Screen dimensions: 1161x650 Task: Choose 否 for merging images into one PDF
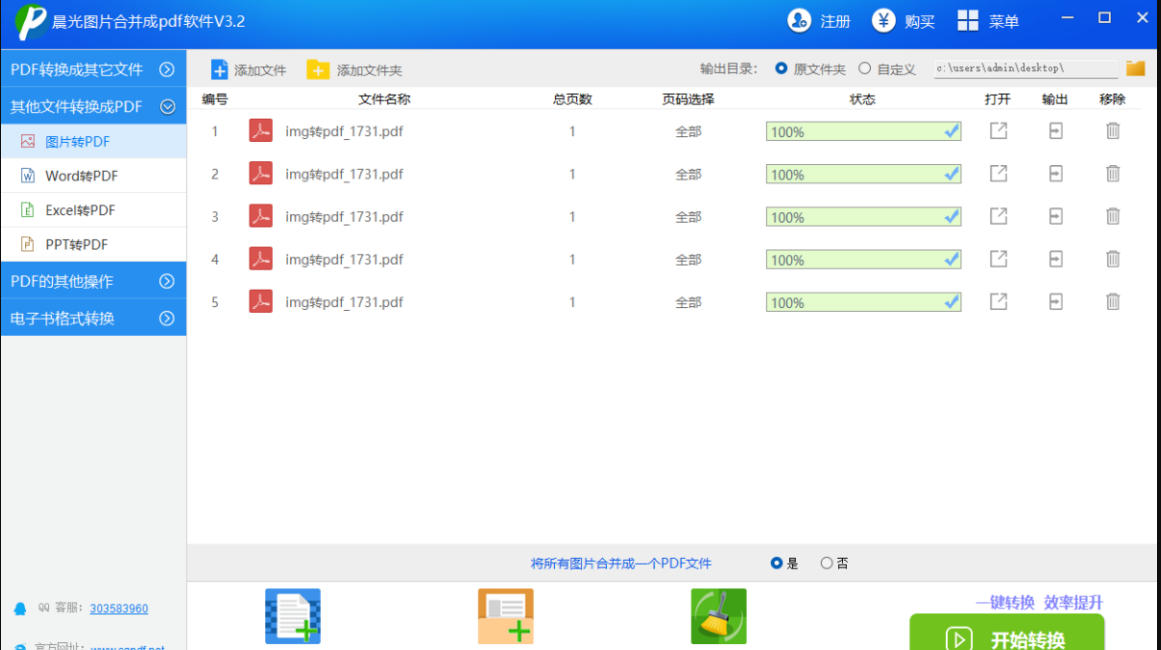point(827,563)
